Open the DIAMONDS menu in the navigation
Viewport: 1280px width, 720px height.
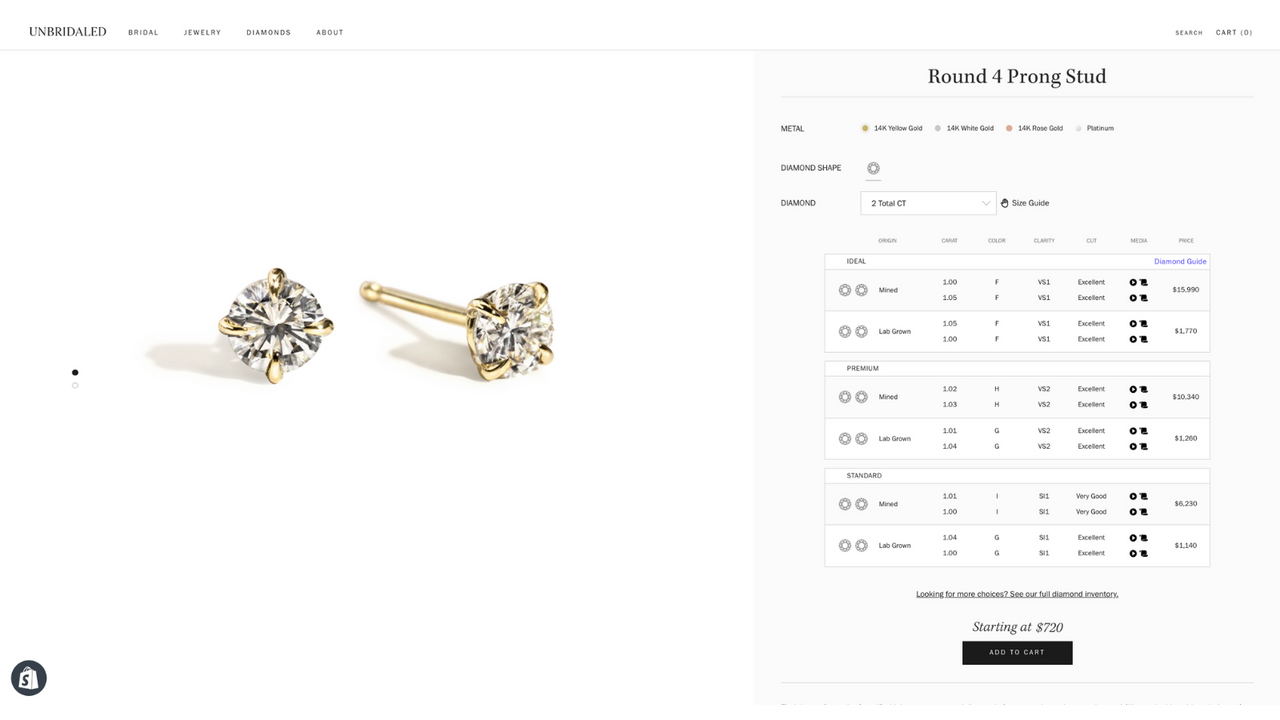click(268, 32)
